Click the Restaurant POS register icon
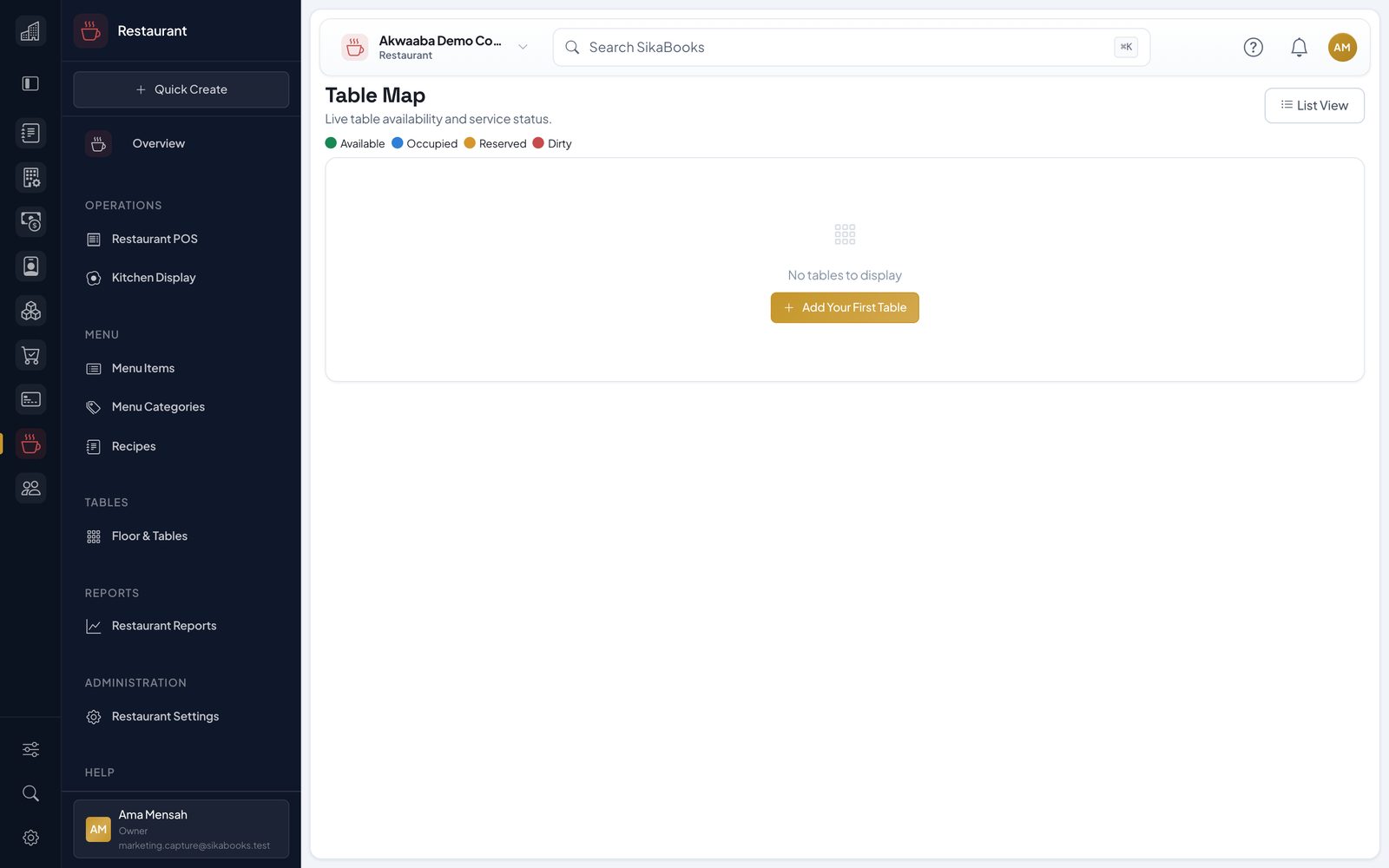This screenshot has height=868, width=1389. click(x=94, y=240)
